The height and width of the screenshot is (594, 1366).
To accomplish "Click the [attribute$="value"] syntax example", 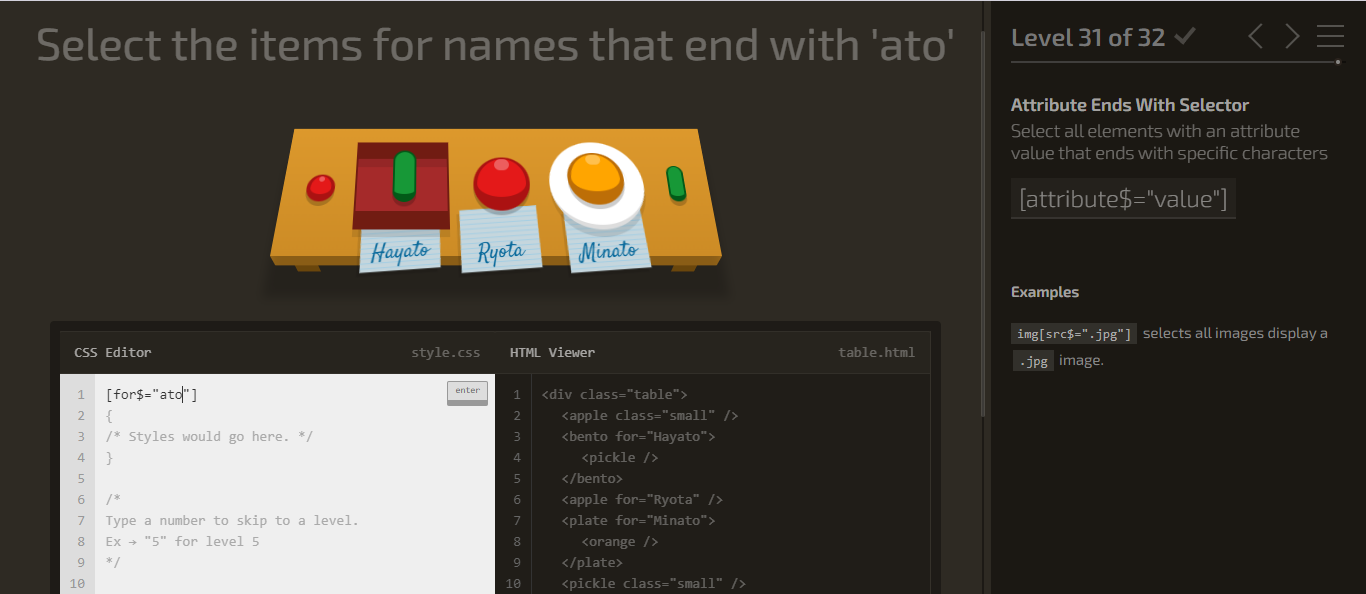I will [x=1123, y=198].
